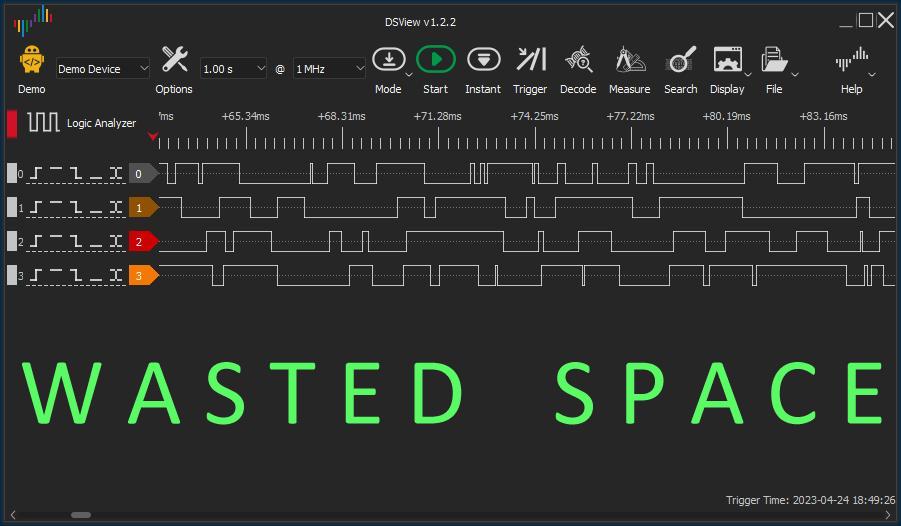The width and height of the screenshot is (901, 526).
Task: Set either edge trigger on channel 0
Action: click(116, 174)
